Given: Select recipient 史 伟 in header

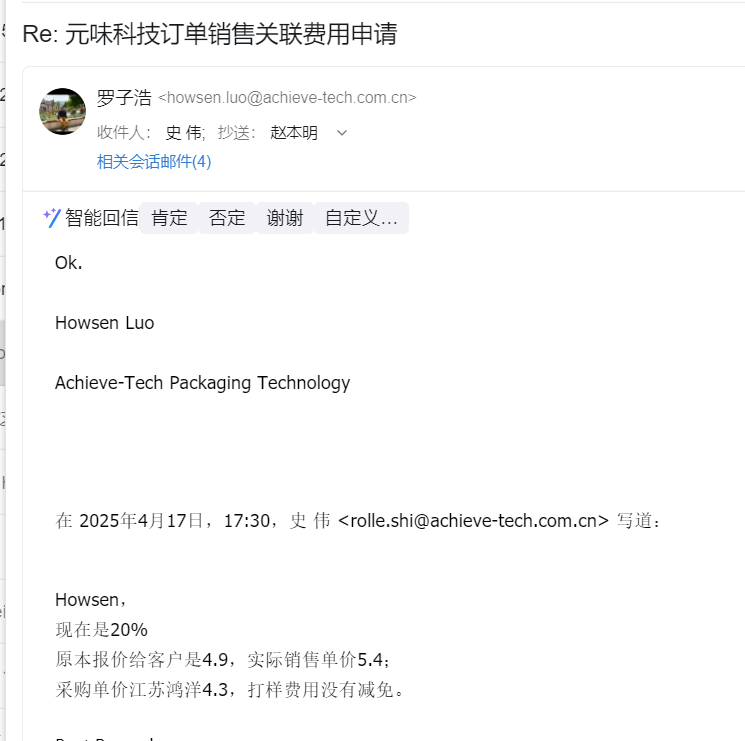Looking at the screenshot, I should (x=184, y=133).
